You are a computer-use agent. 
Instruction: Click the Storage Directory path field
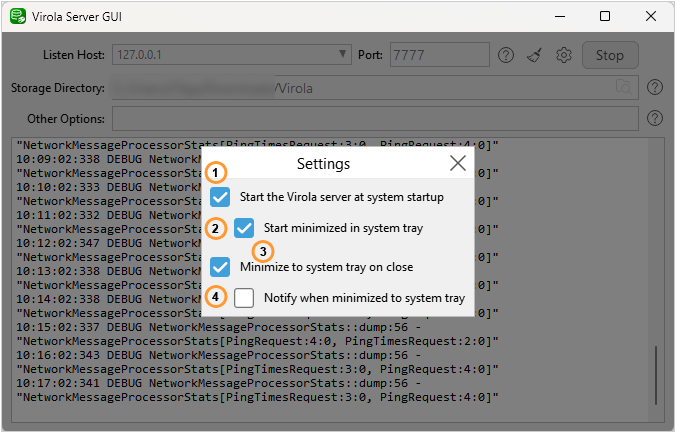coord(375,88)
